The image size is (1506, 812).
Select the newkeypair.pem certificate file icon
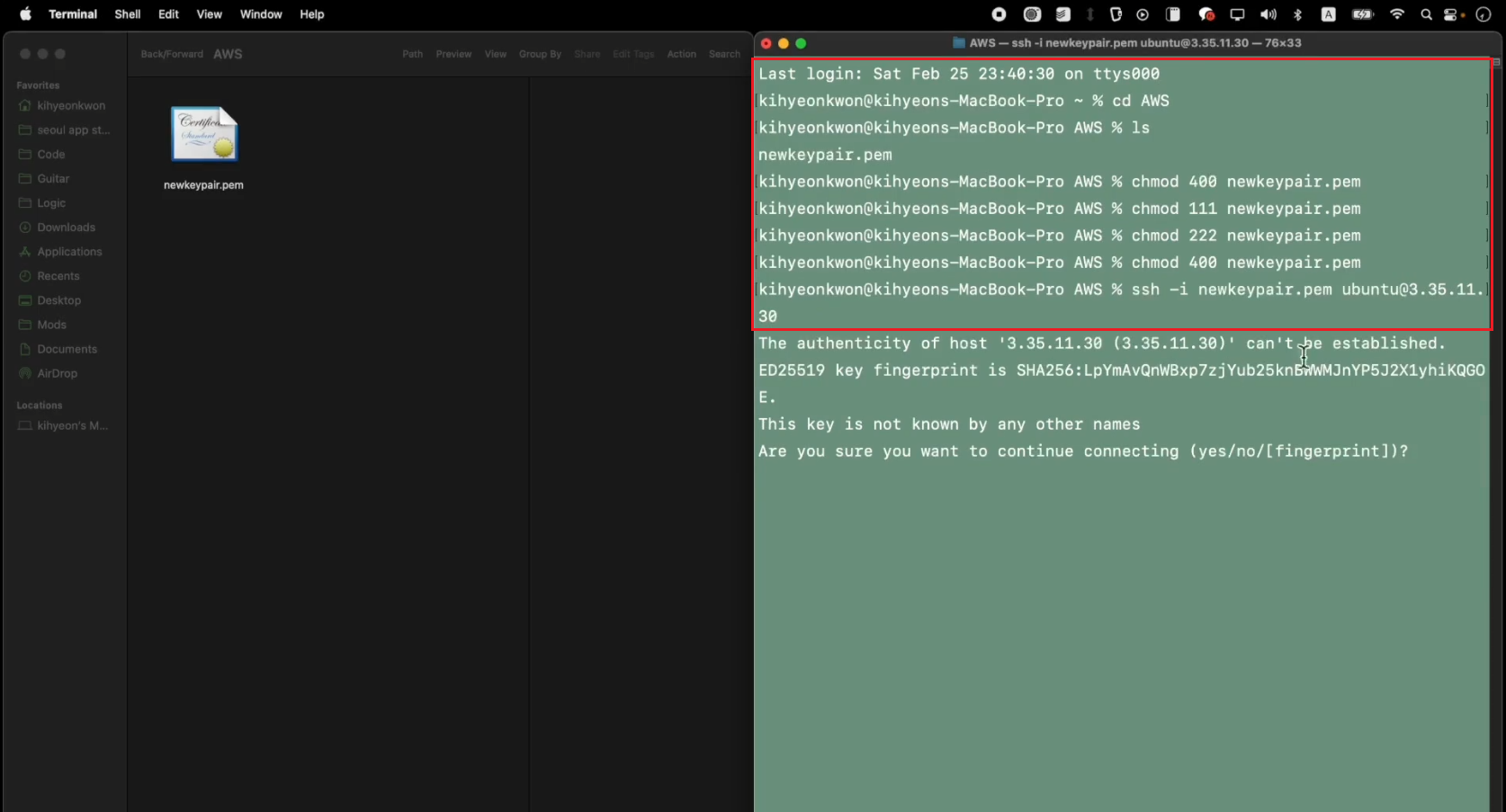pyautogui.click(x=204, y=135)
